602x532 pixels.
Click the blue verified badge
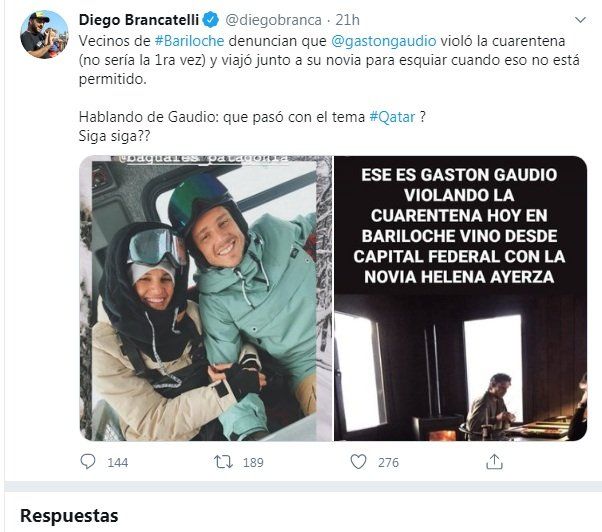210,20
